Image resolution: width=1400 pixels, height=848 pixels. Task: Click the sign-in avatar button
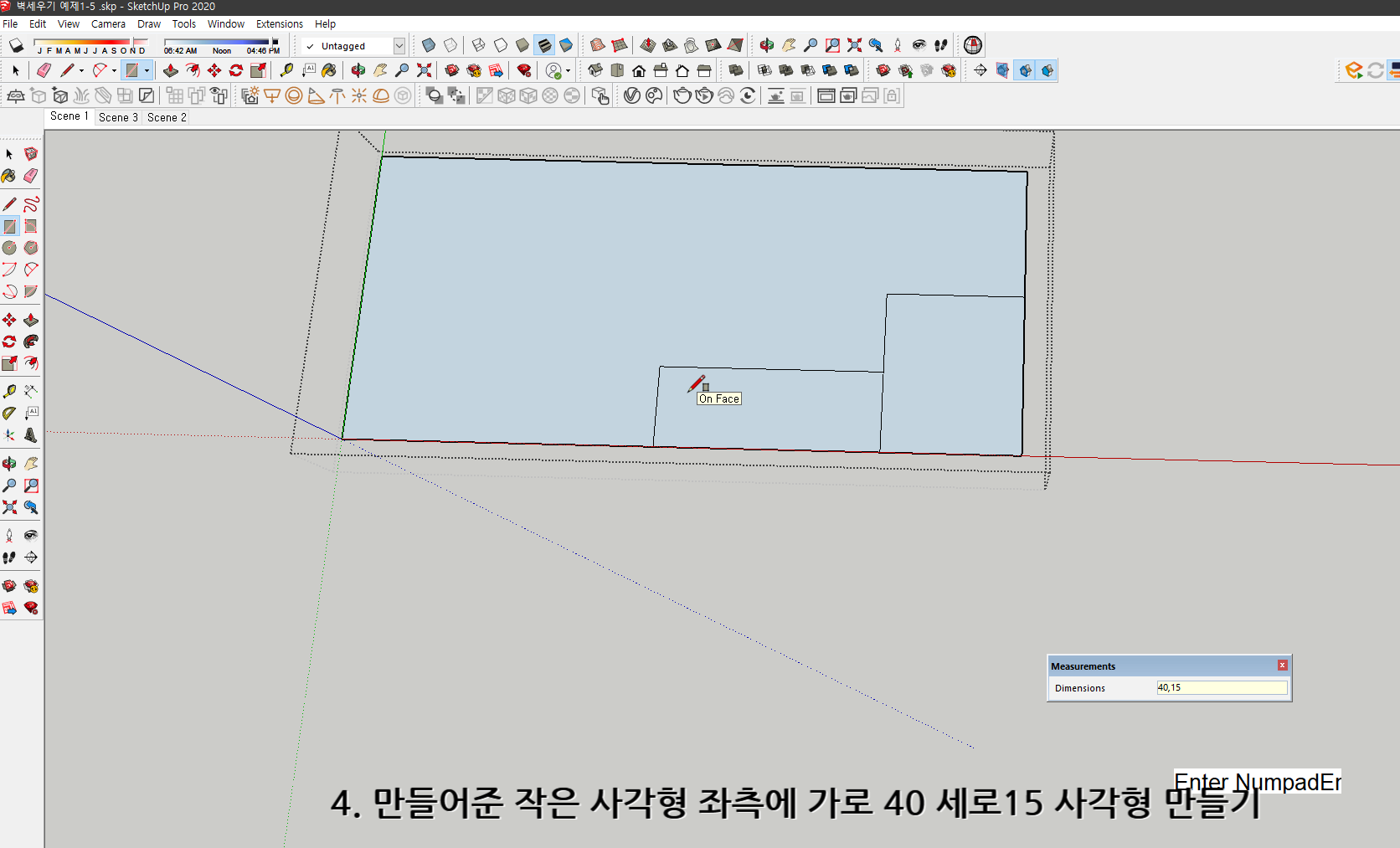(x=553, y=70)
